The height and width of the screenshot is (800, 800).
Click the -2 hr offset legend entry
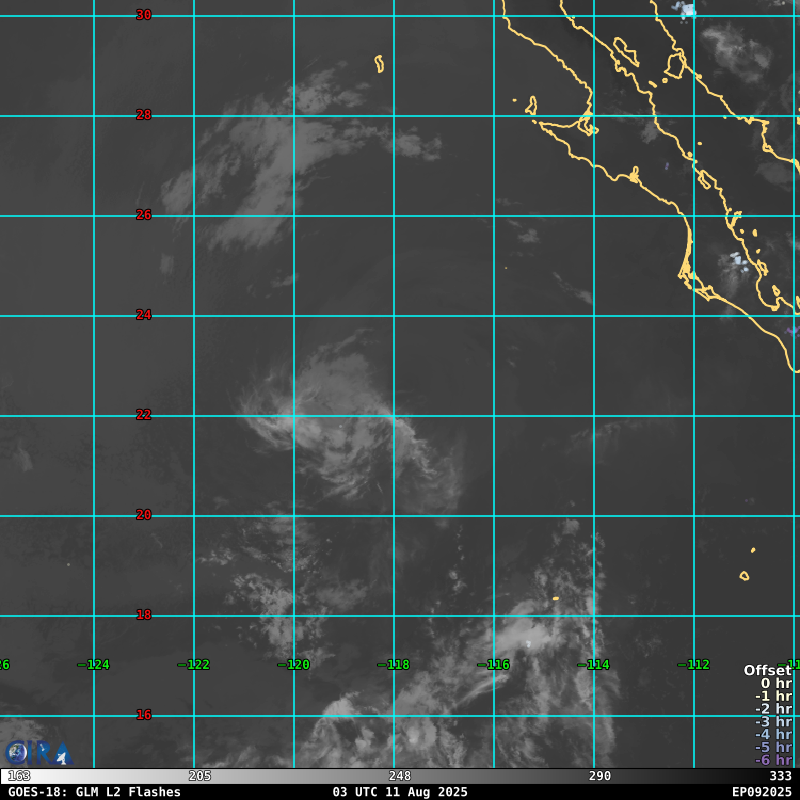773,709
